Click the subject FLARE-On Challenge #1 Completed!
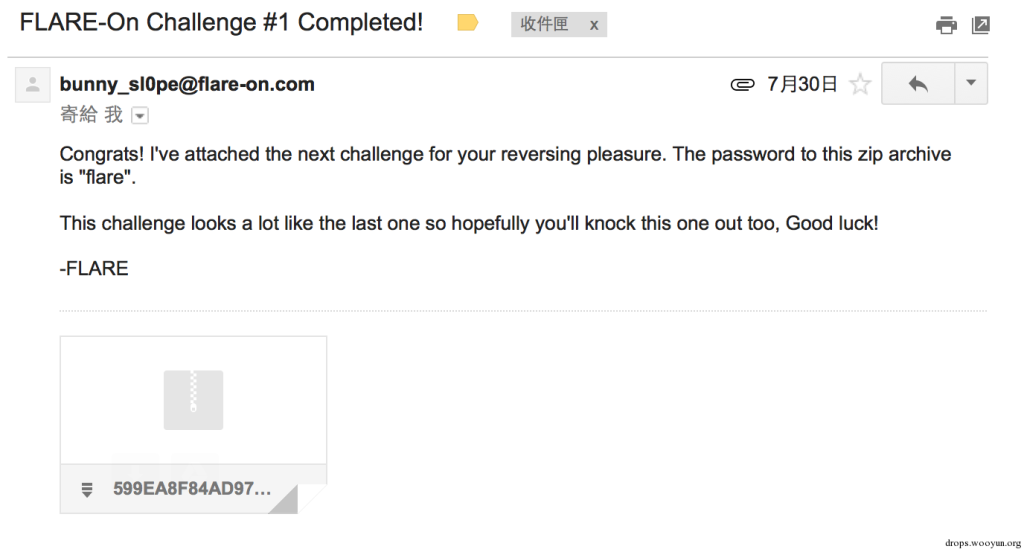 pyautogui.click(x=221, y=23)
